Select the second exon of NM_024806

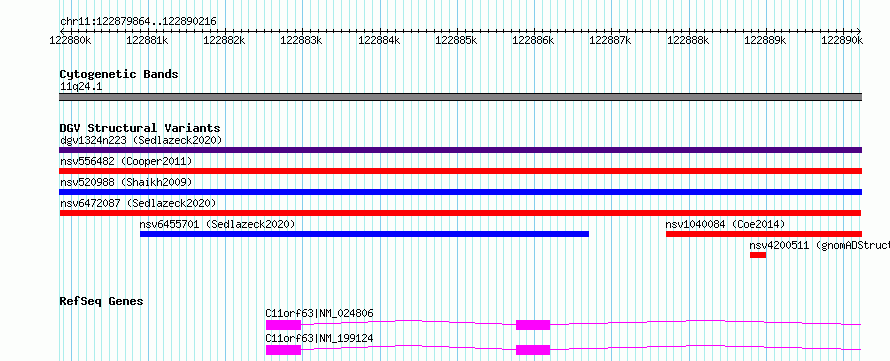pos(533,325)
